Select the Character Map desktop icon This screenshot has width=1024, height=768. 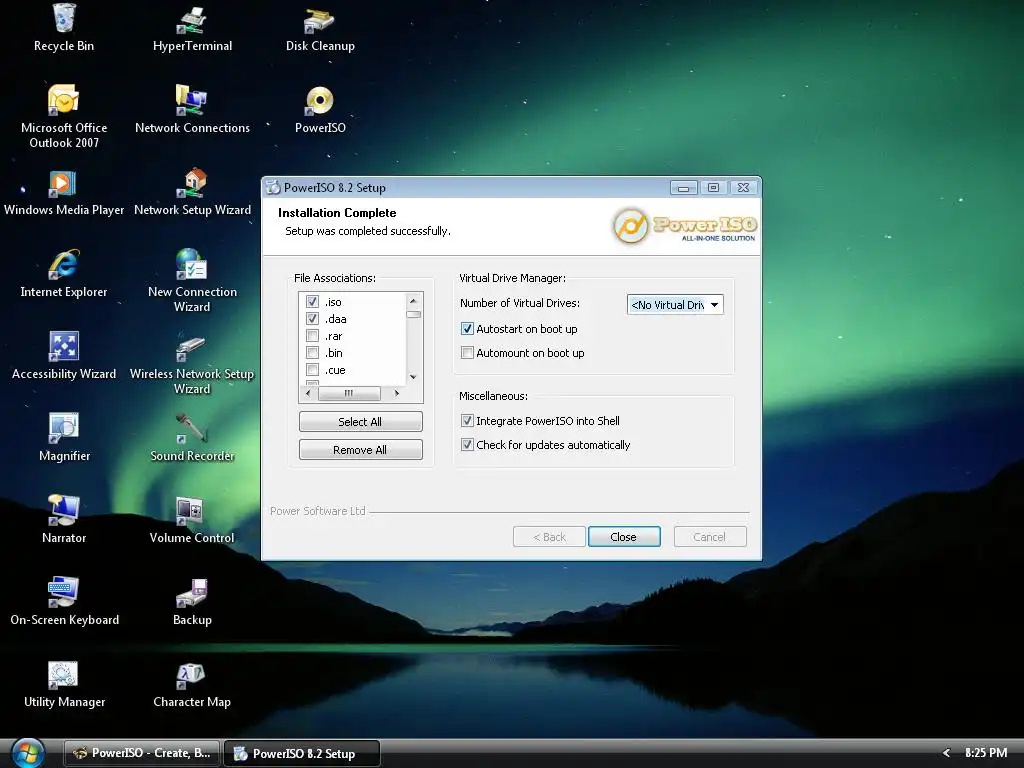(x=192, y=683)
